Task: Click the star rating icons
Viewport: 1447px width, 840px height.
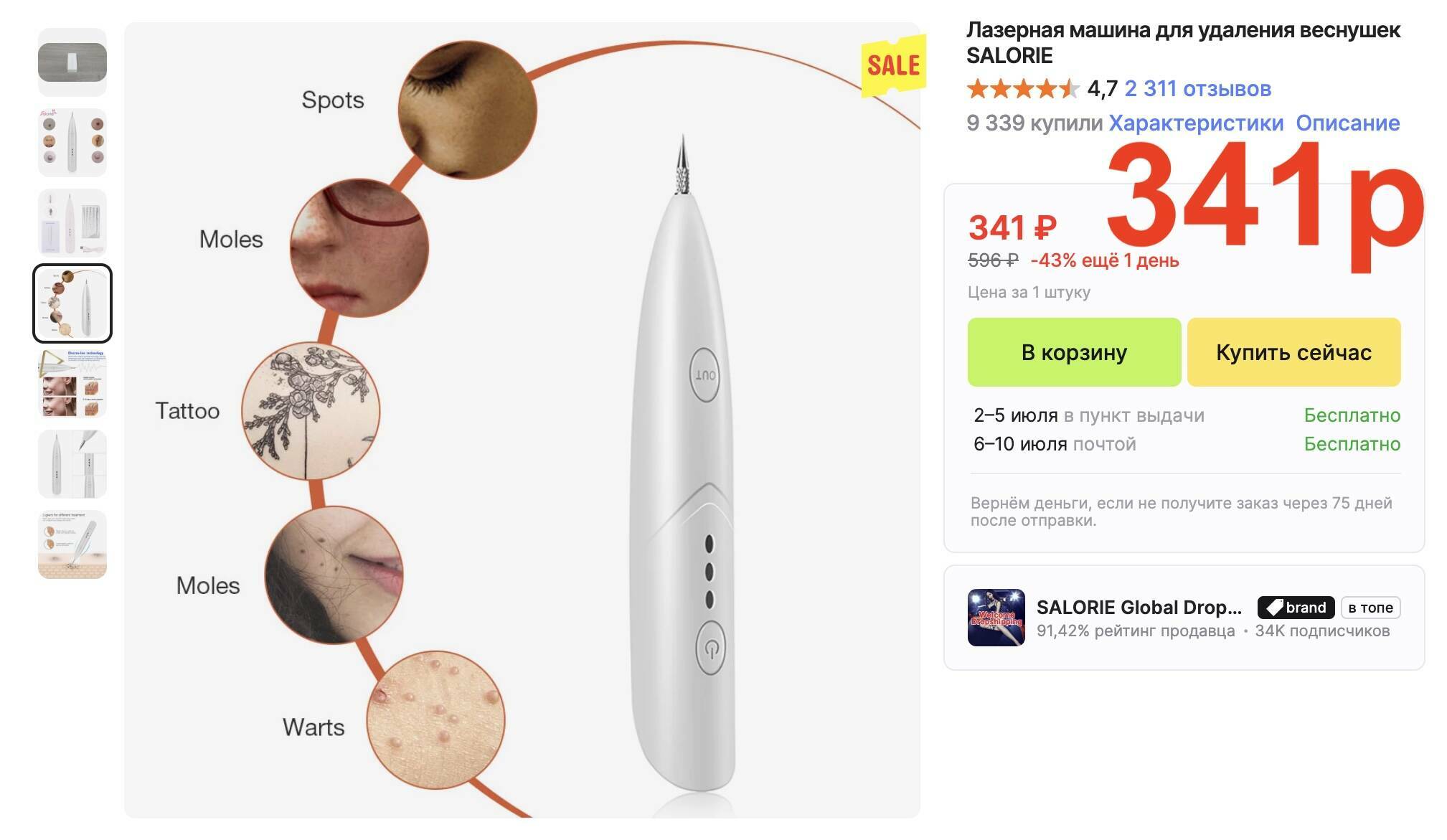Action: (x=1023, y=89)
